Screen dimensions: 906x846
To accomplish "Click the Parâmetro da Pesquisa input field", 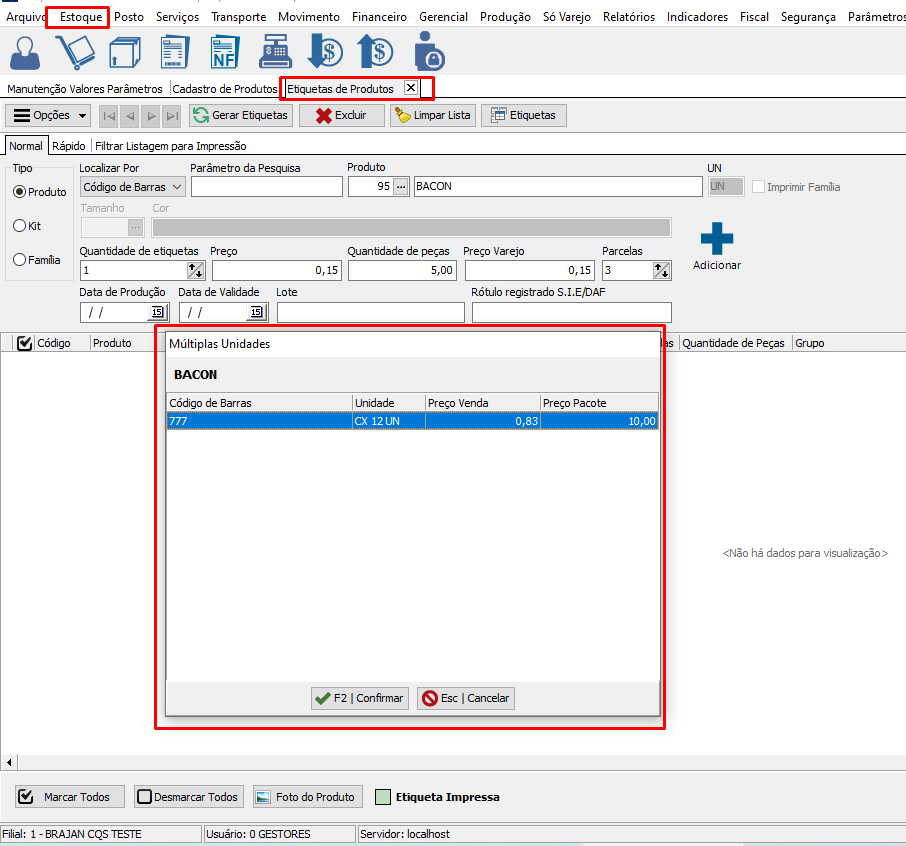I will click(x=266, y=187).
